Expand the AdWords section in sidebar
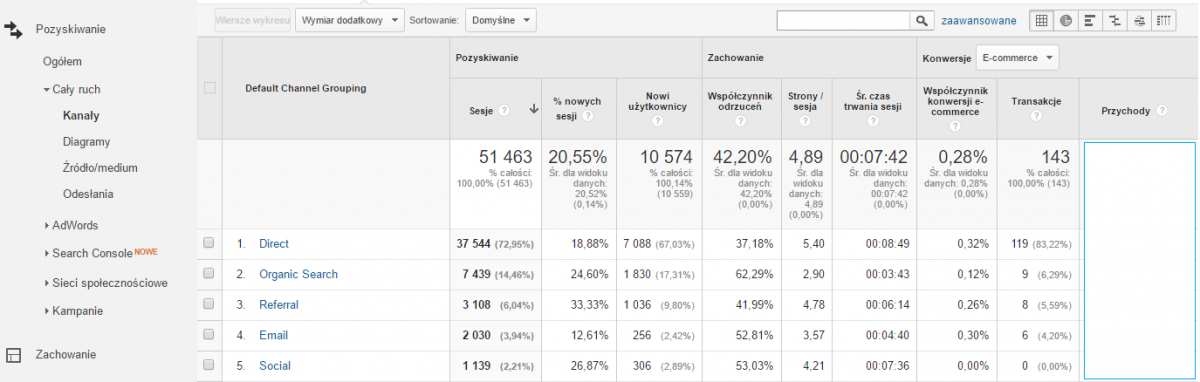 [x=75, y=225]
